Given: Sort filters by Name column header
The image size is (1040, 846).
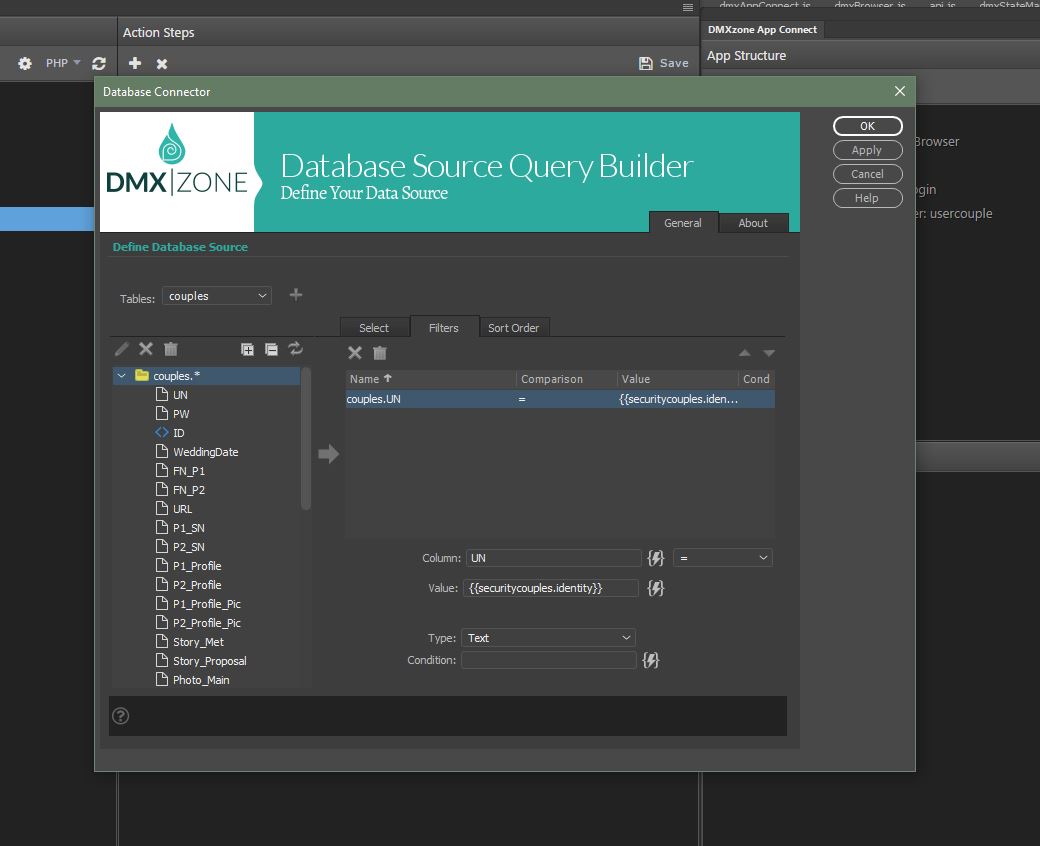Looking at the screenshot, I should click(431, 379).
